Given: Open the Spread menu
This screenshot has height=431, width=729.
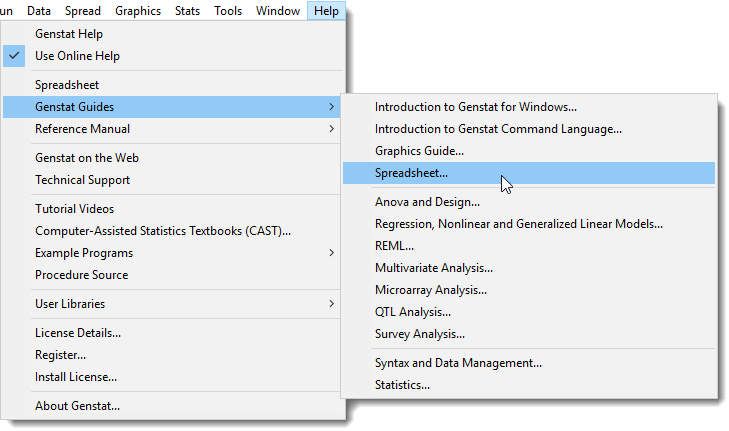Looking at the screenshot, I should [83, 11].
